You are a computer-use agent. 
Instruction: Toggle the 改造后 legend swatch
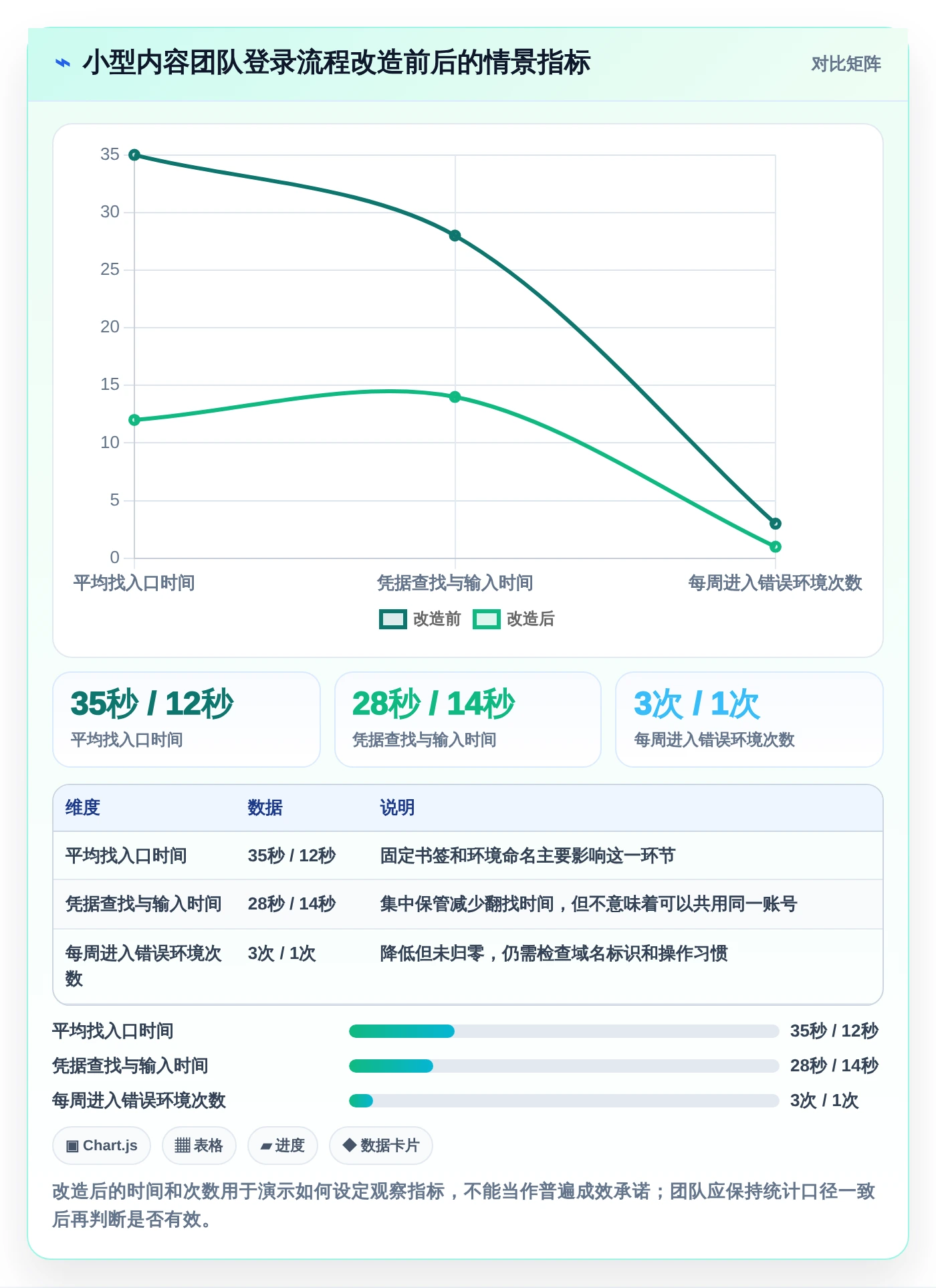pos(487,619)
